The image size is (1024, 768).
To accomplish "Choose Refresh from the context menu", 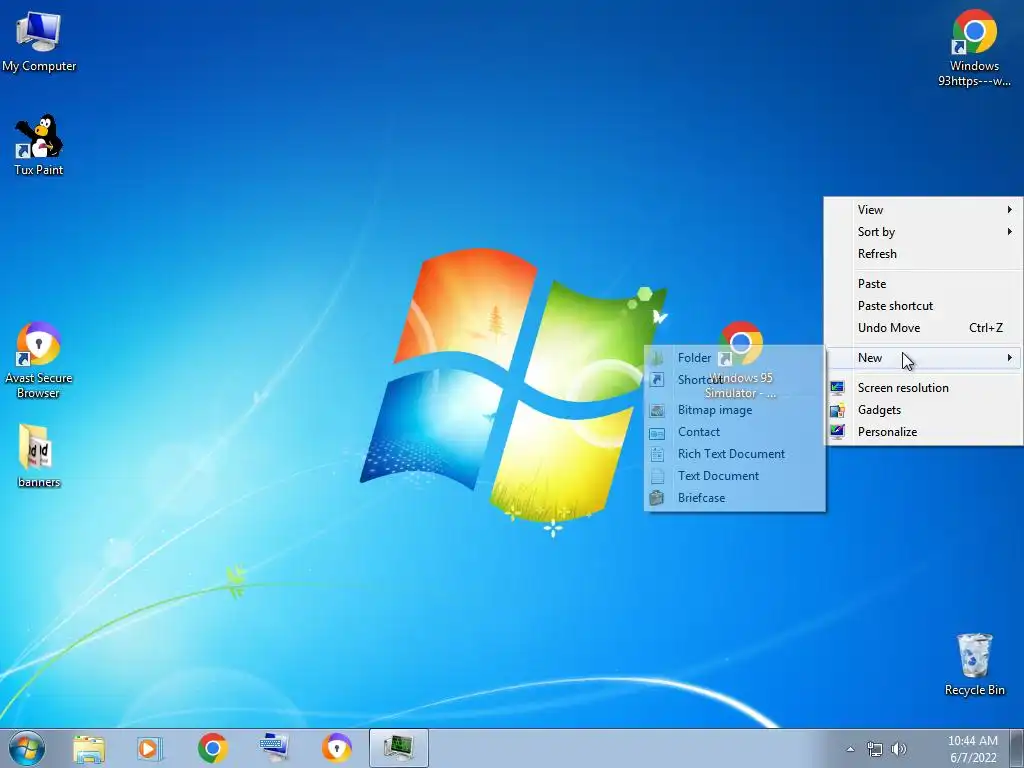I will (x=923, y=254).
